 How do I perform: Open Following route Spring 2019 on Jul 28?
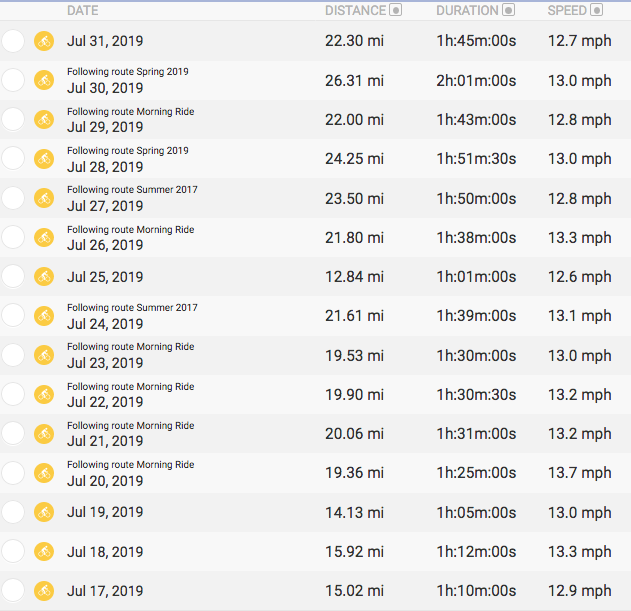[128, 151]
